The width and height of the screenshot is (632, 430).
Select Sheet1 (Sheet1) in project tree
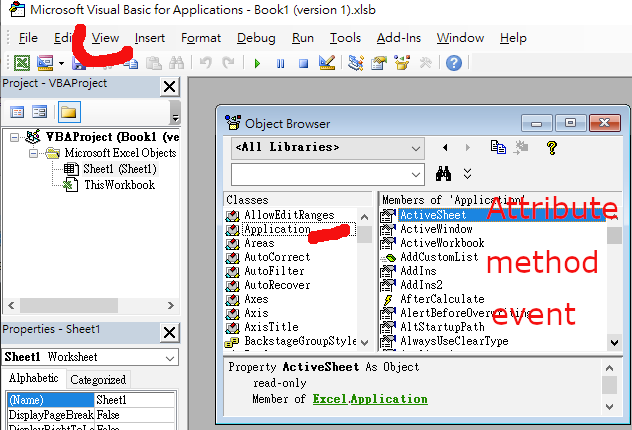(x=120, y=169)
